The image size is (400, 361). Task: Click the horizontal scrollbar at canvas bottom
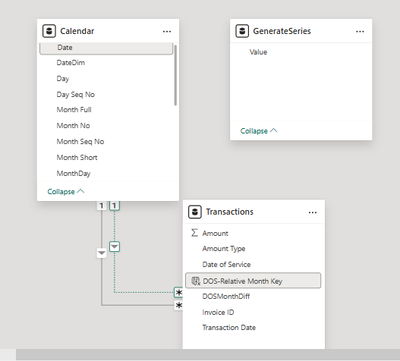click(208, 355)
